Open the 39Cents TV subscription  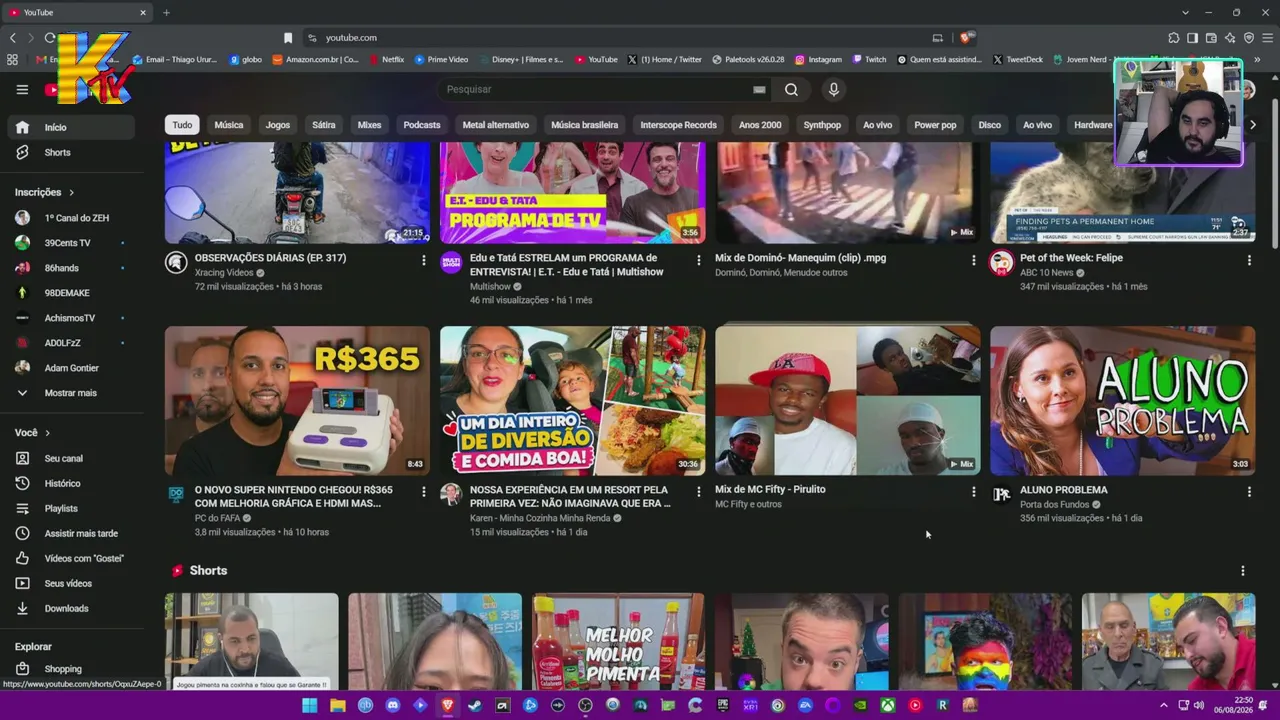71,243
